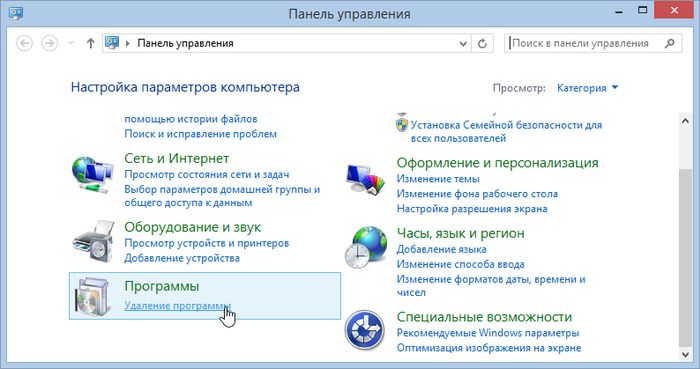Image resolution: width=700 pixels, height=369 pixels.
Task: Click Изменение способа ввода link
Action: coord(460,264)
